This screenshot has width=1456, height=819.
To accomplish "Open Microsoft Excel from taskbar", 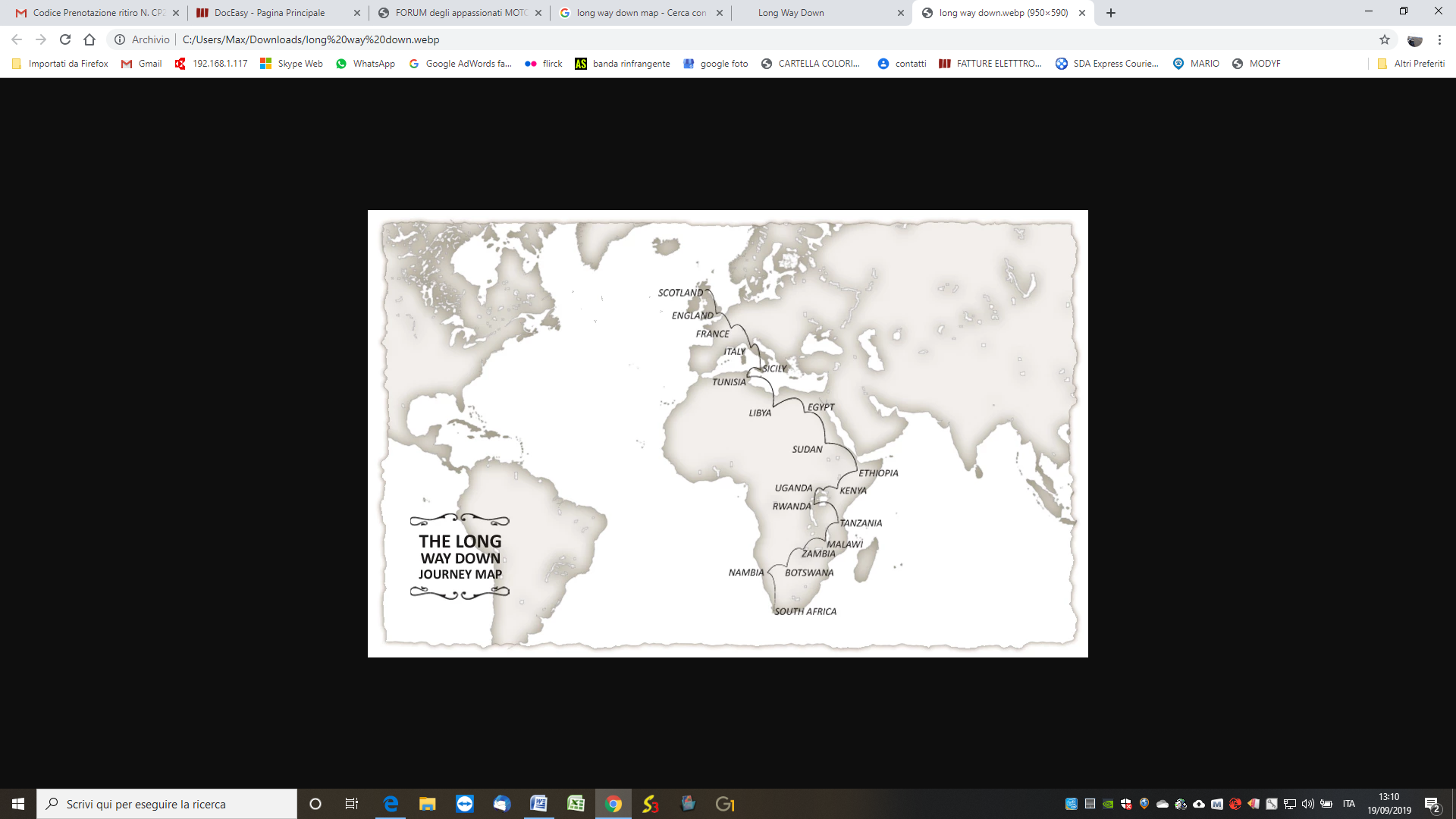I will (x=576, y=804).
